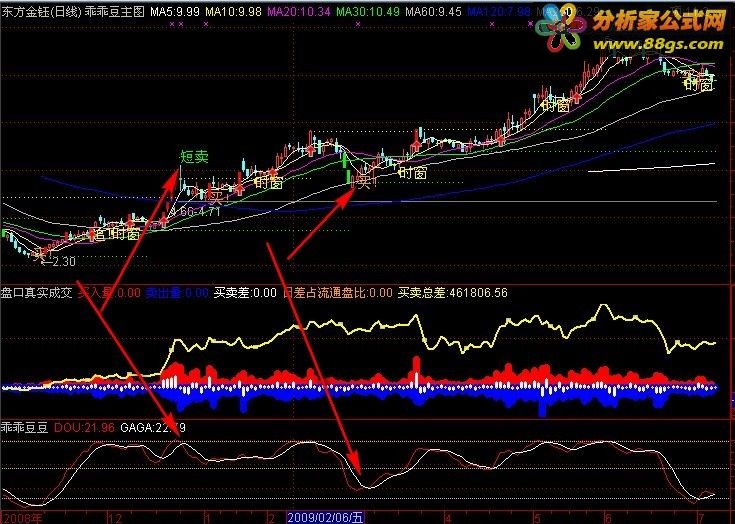Click the red 买入量:0.00 readout
Screen dimensions: 735x524
pyautogui.click(x=109, y=293)
